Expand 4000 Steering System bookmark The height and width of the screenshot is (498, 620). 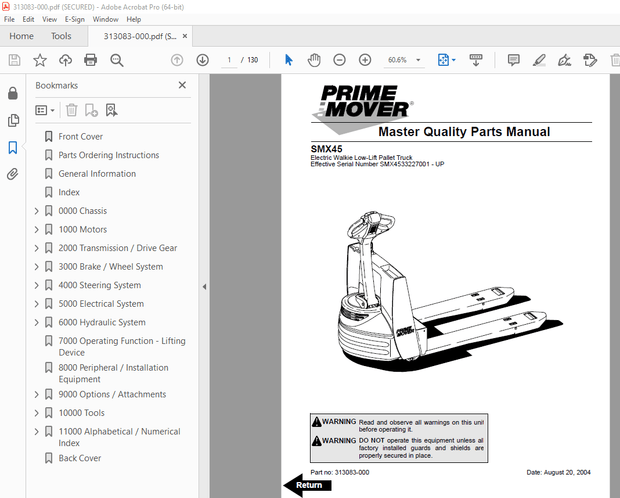pyautogui.click(x=36, y=285)
